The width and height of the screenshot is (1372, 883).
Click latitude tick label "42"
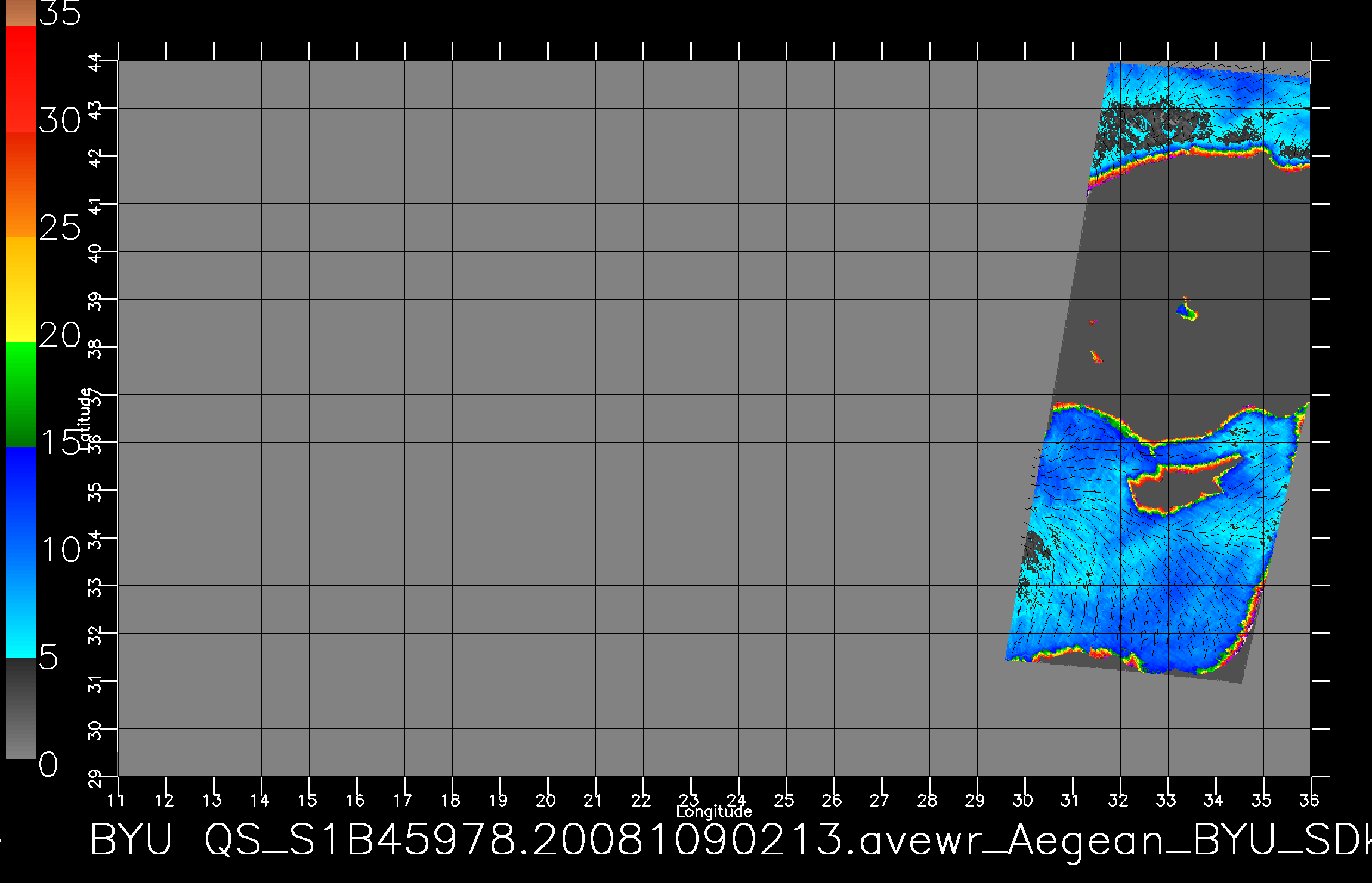95,158
